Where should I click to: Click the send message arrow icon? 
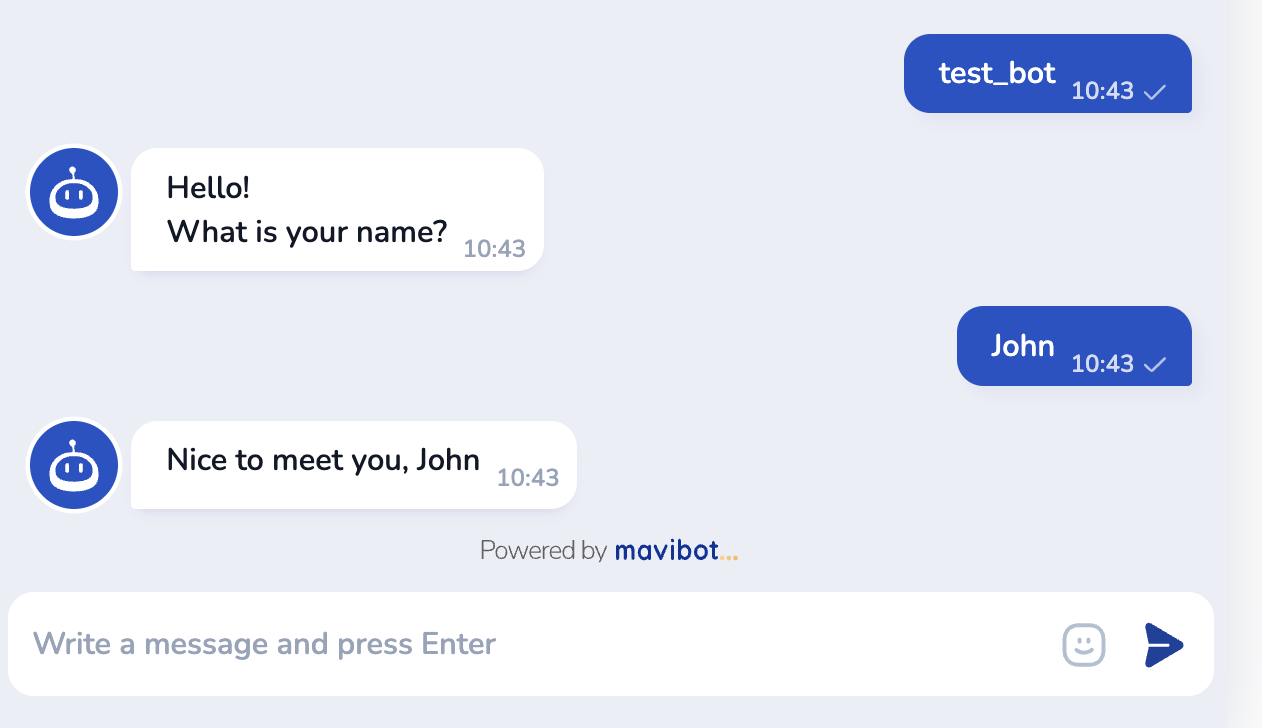1163,645
